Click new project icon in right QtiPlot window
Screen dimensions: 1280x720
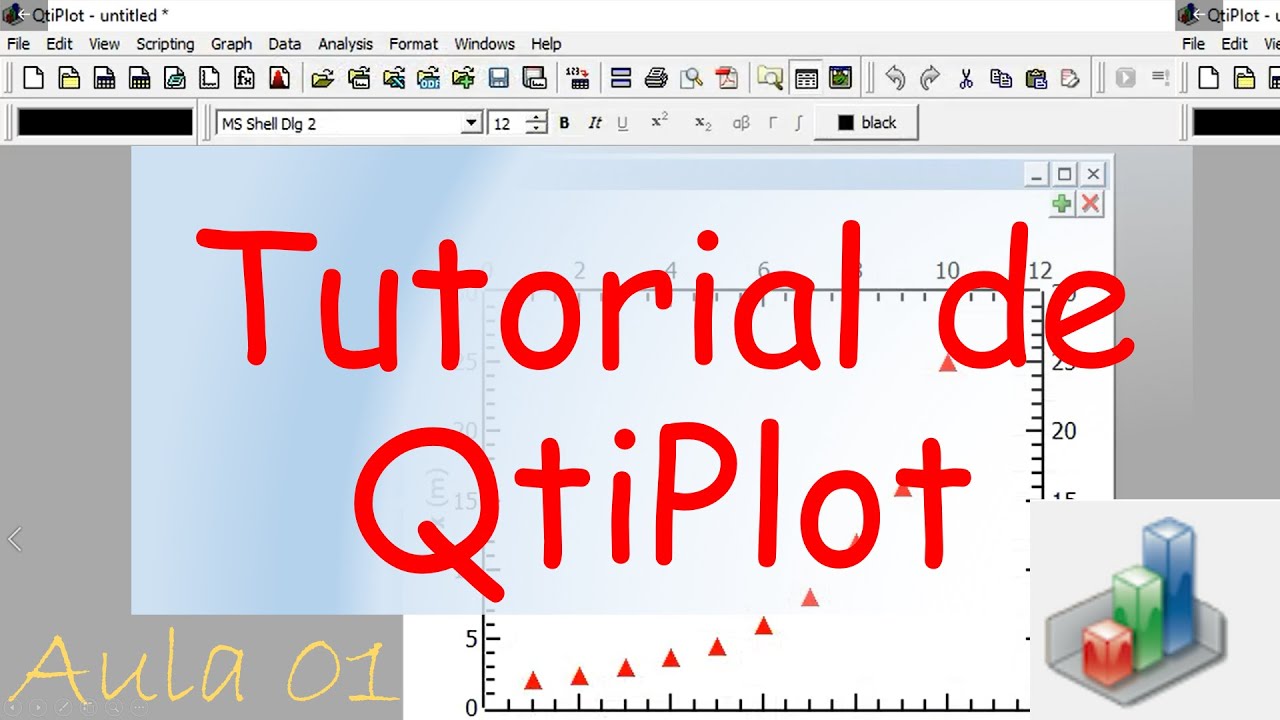click(1209, 78)
